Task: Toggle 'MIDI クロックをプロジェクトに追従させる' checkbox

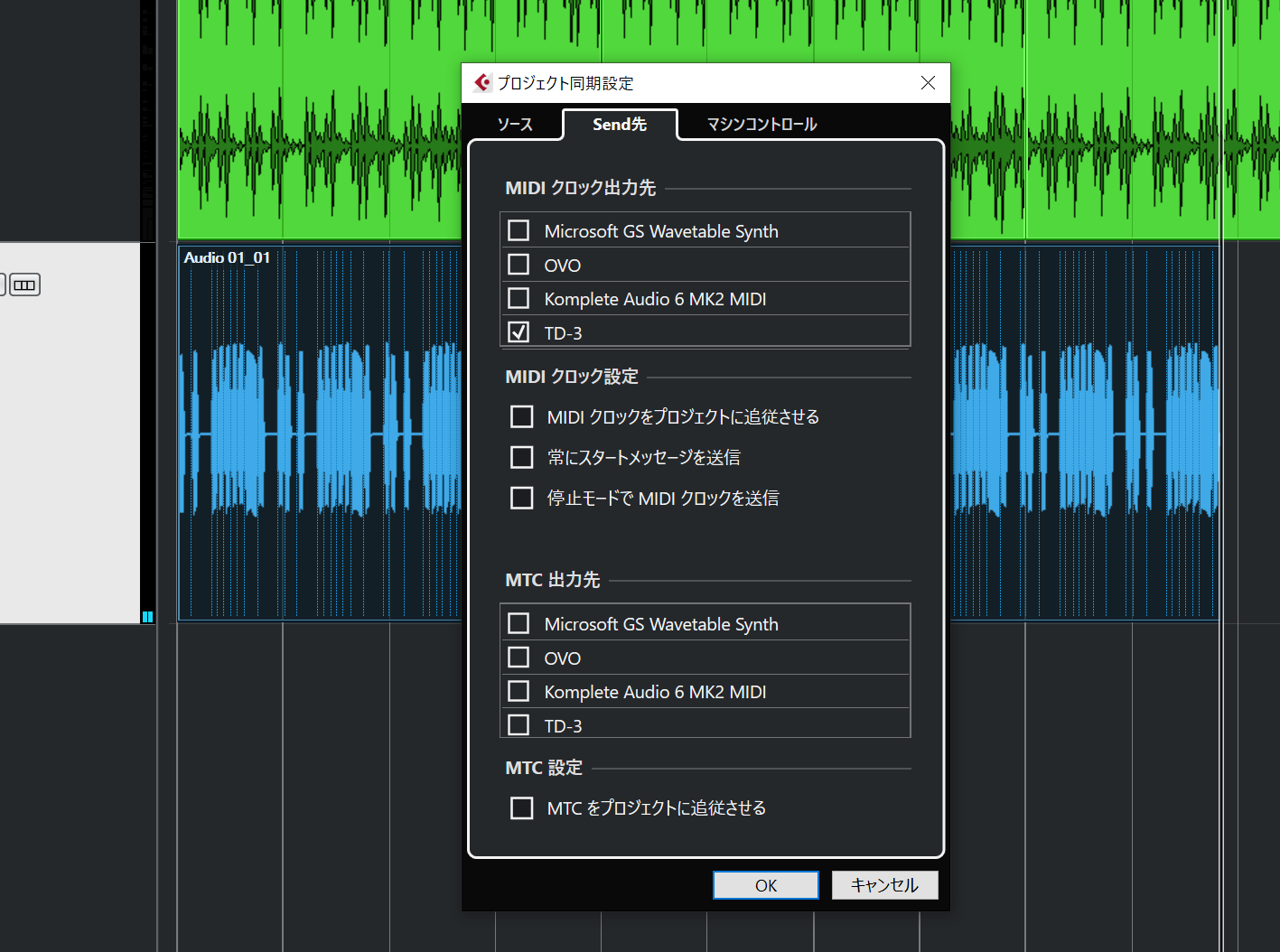Action: pyautogui.click(x=522, y=416)
